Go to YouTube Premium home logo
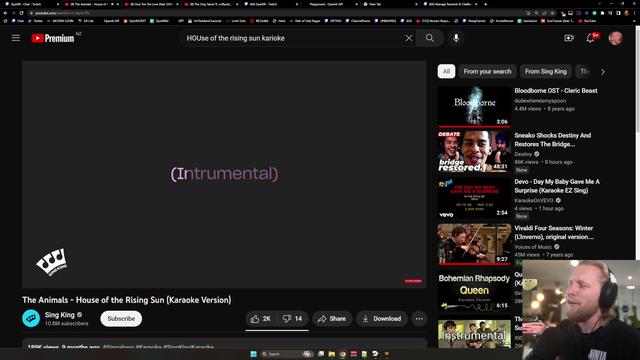The width and height of the screenshot is (640, 360). (53, 38)
